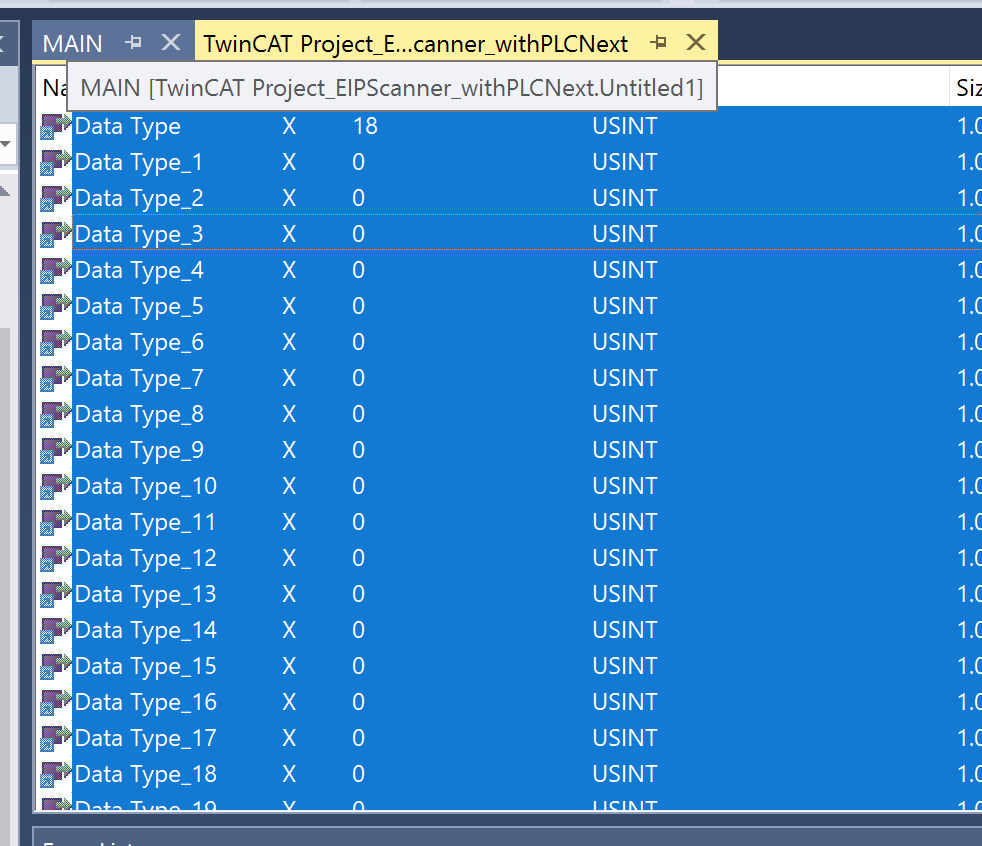982x846 pixels.
Task: Click variable icon of Data Type_6
Action: click(55, 343)
